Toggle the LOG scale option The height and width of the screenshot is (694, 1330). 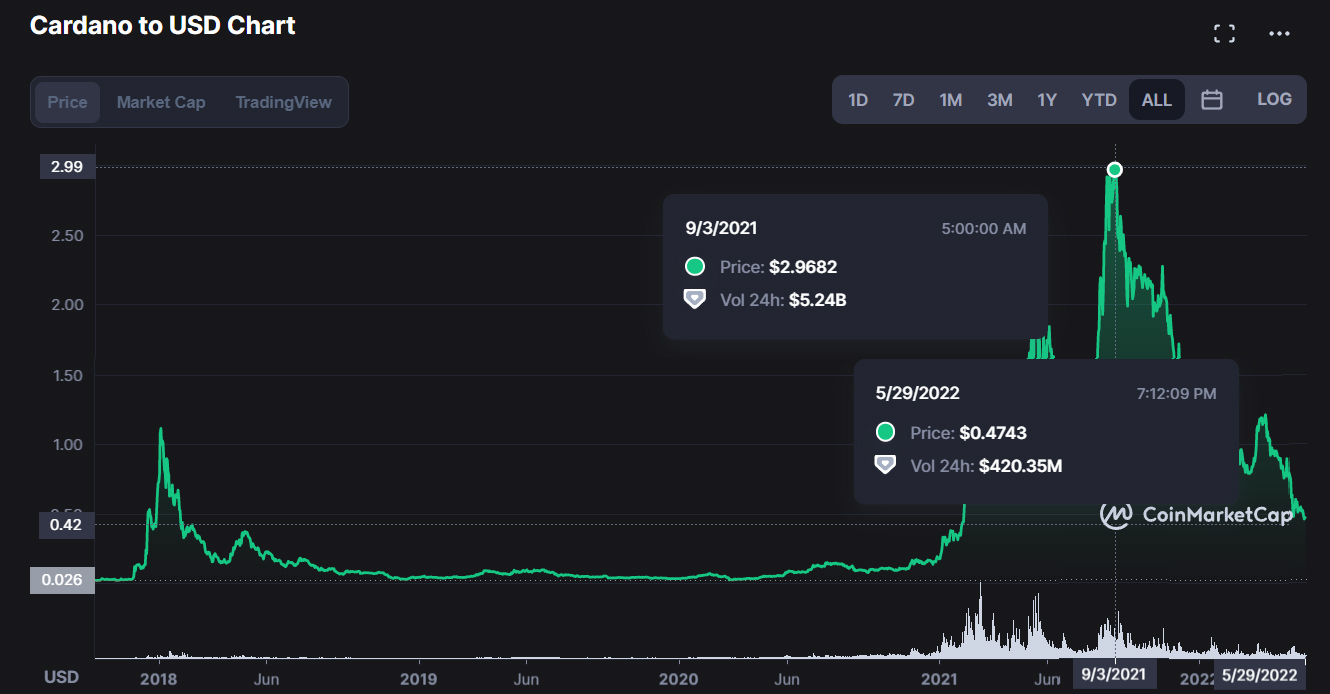pyautogui.click(x=1274, y=99)
